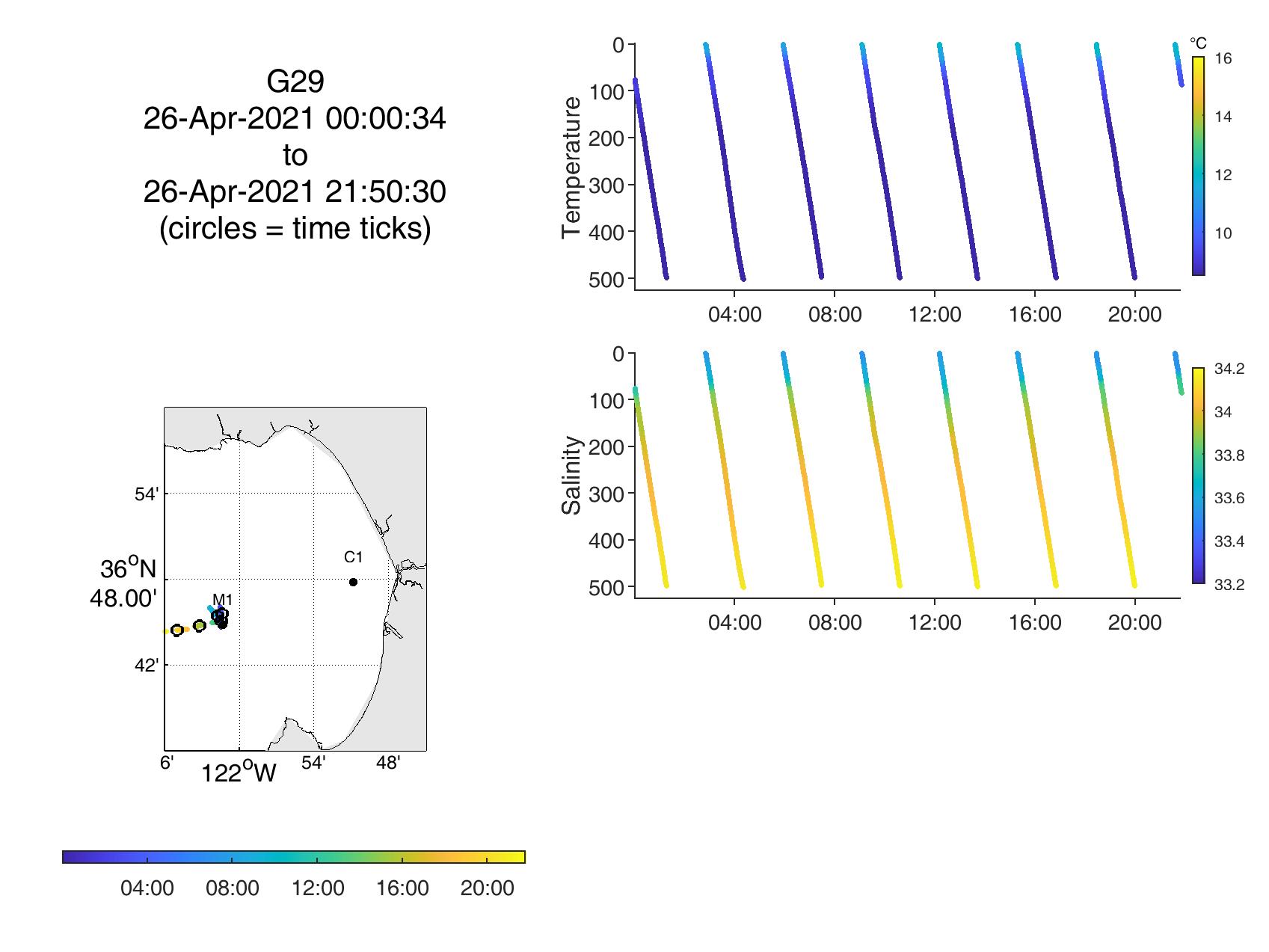
Task: Click '04:00' under the bottom time colorbar
Action: [147, 888]
